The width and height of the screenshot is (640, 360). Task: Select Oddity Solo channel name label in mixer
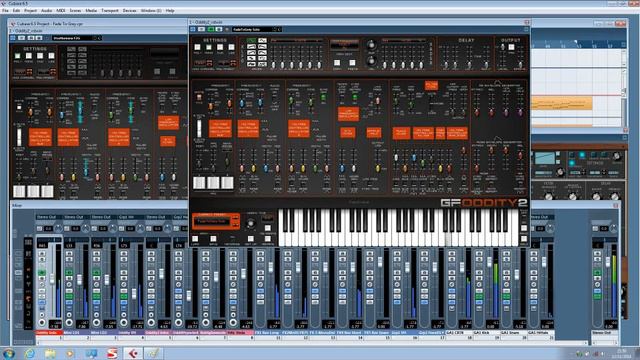[48, 333]
